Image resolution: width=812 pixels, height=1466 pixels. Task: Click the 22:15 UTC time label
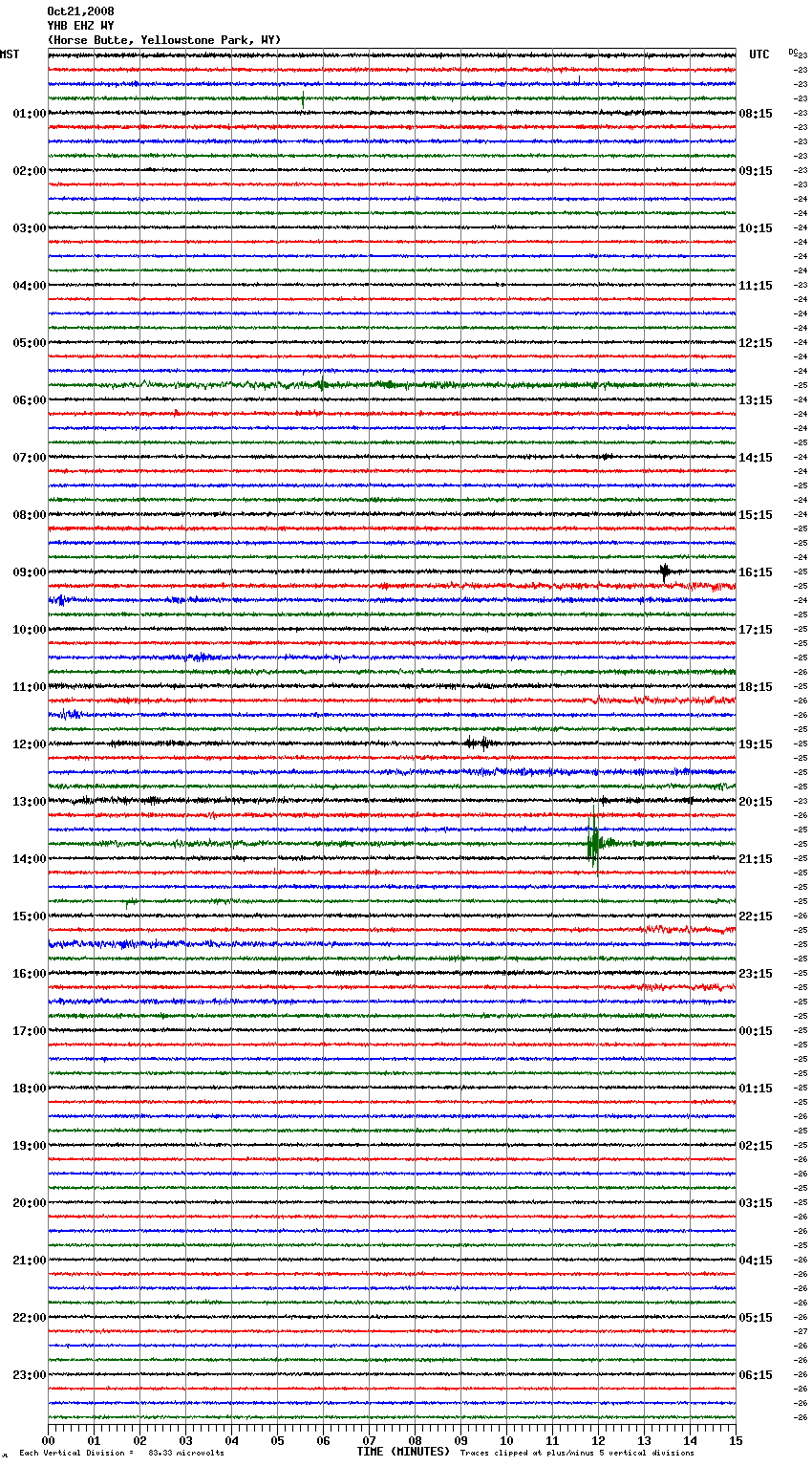tap(756, 916)
